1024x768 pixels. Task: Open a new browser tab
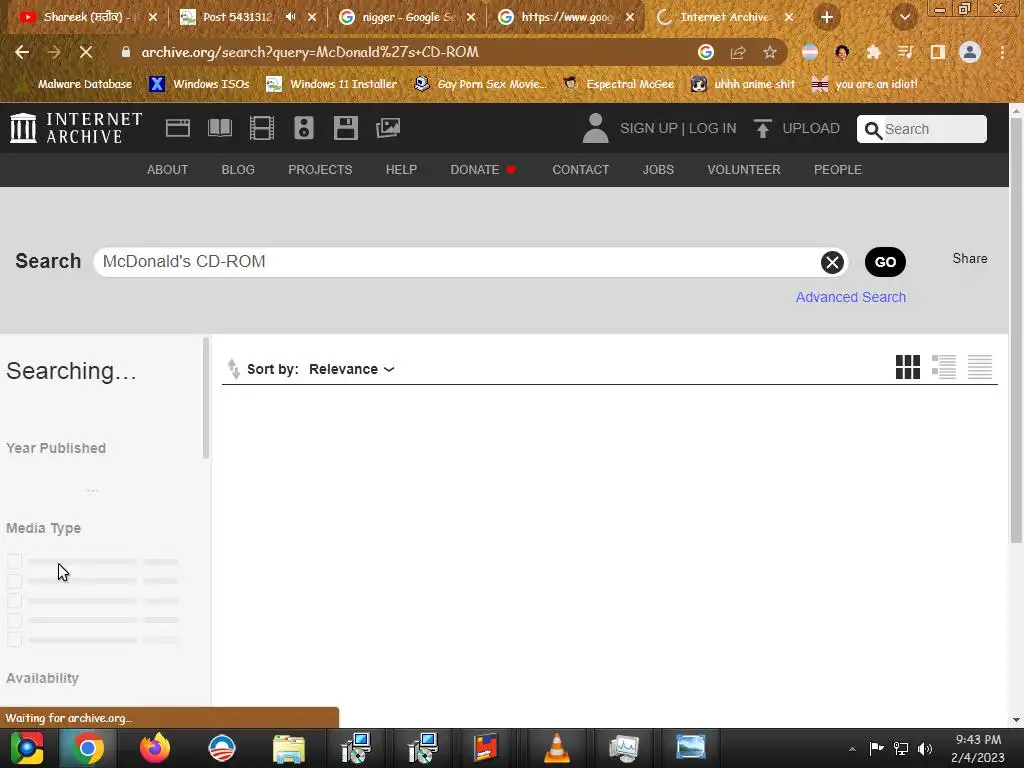[827, 17]
